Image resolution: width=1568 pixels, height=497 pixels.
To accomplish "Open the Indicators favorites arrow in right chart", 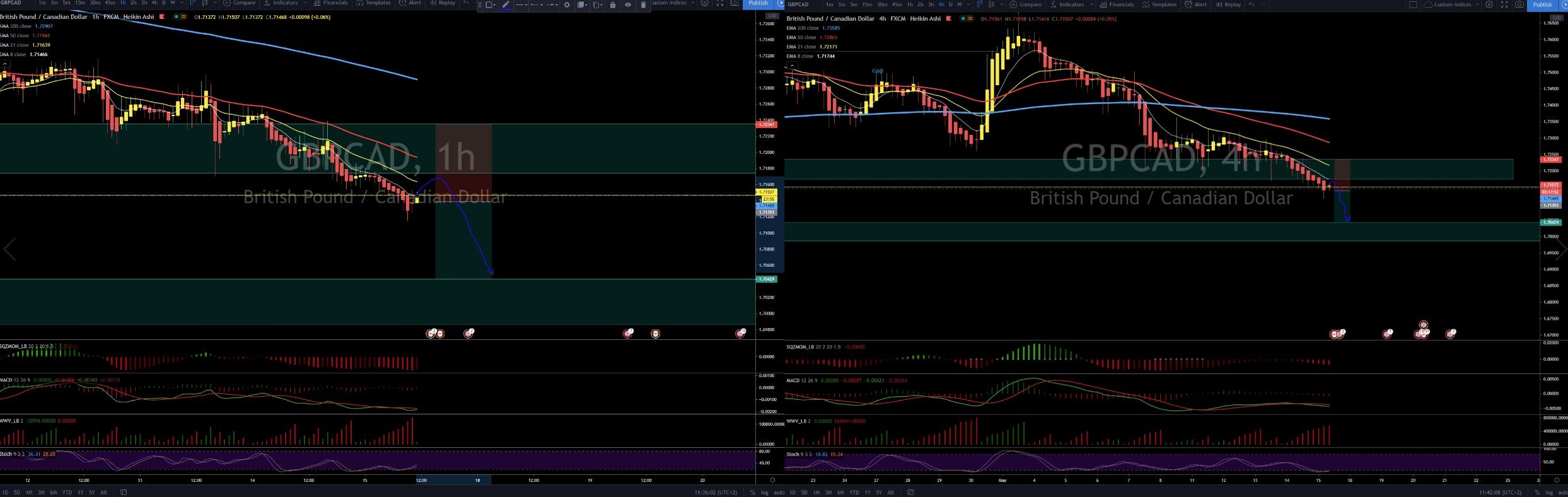I will [x=1091, y=4].
